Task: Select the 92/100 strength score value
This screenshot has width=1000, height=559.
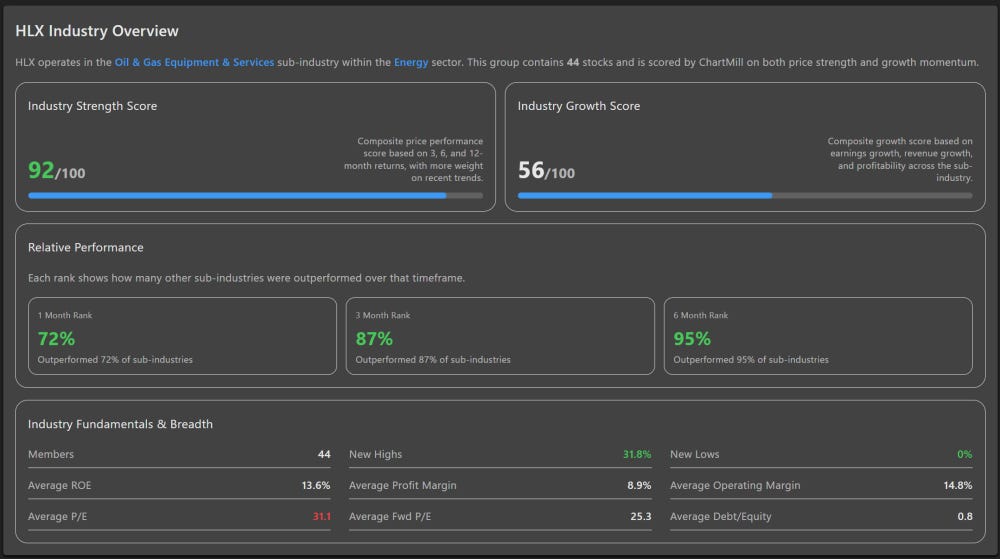Action: pos(56,171)
